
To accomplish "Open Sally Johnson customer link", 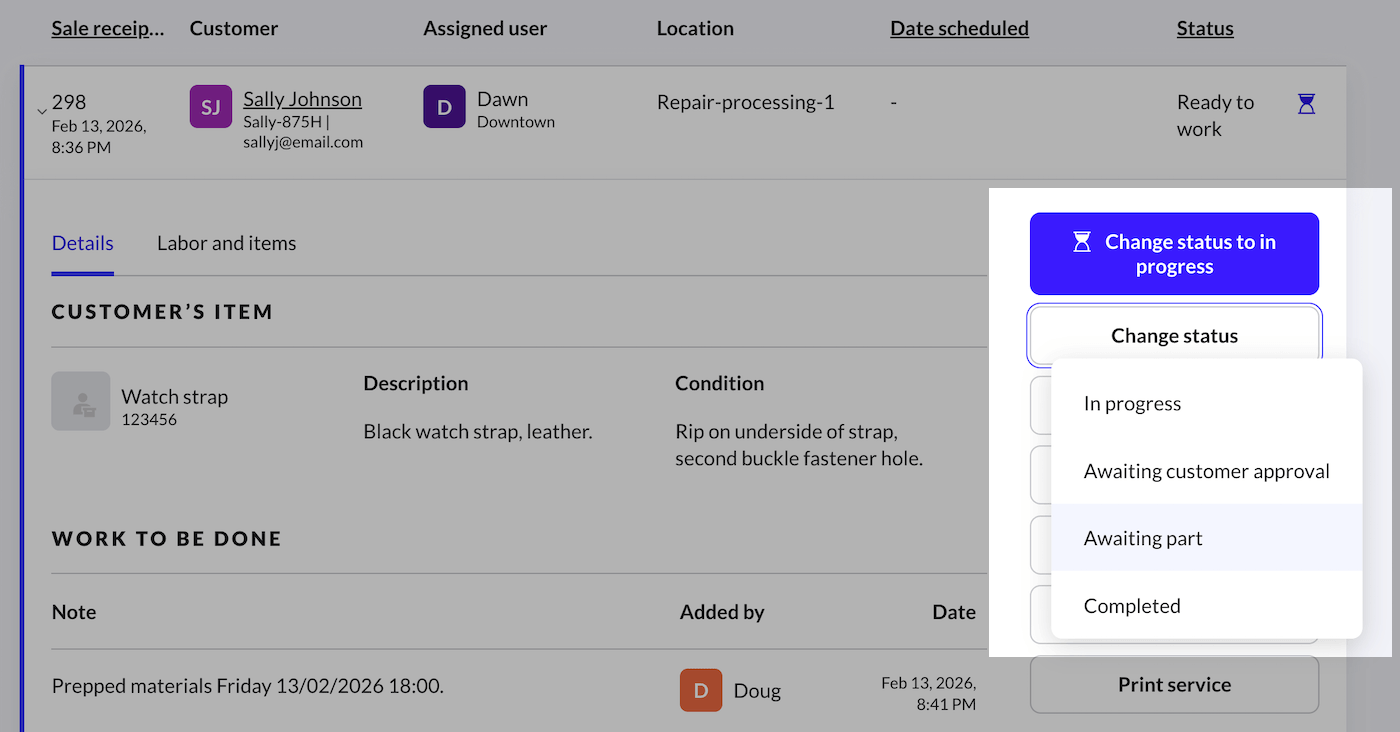I will click(x=302, y=99).
